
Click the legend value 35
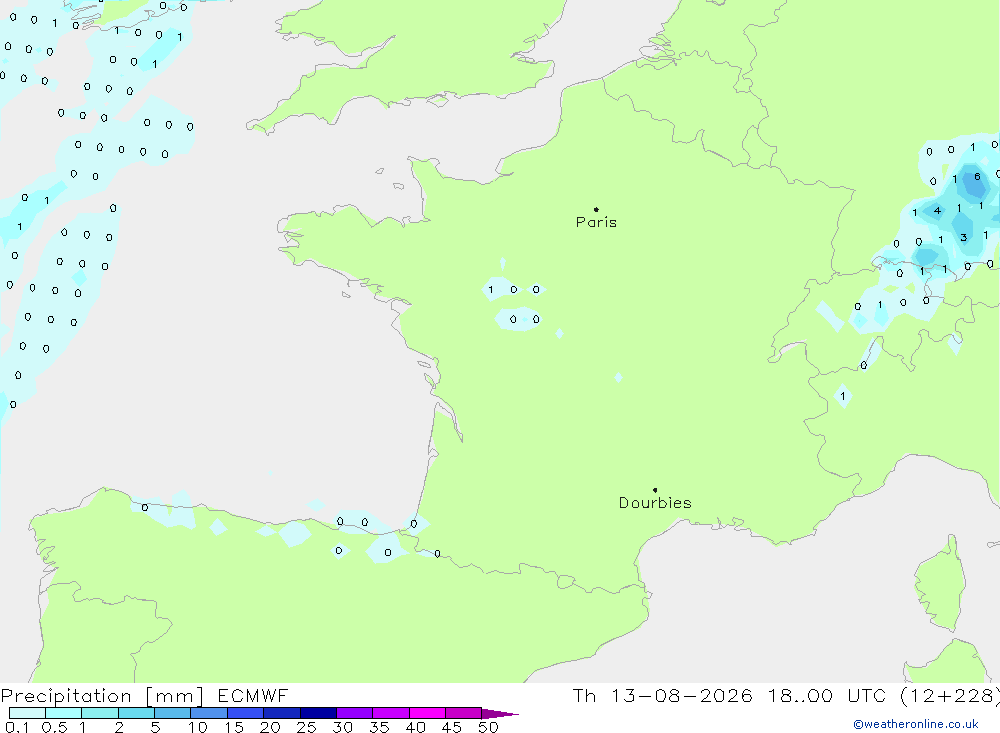pyautogui.click(x=379, y=727)
